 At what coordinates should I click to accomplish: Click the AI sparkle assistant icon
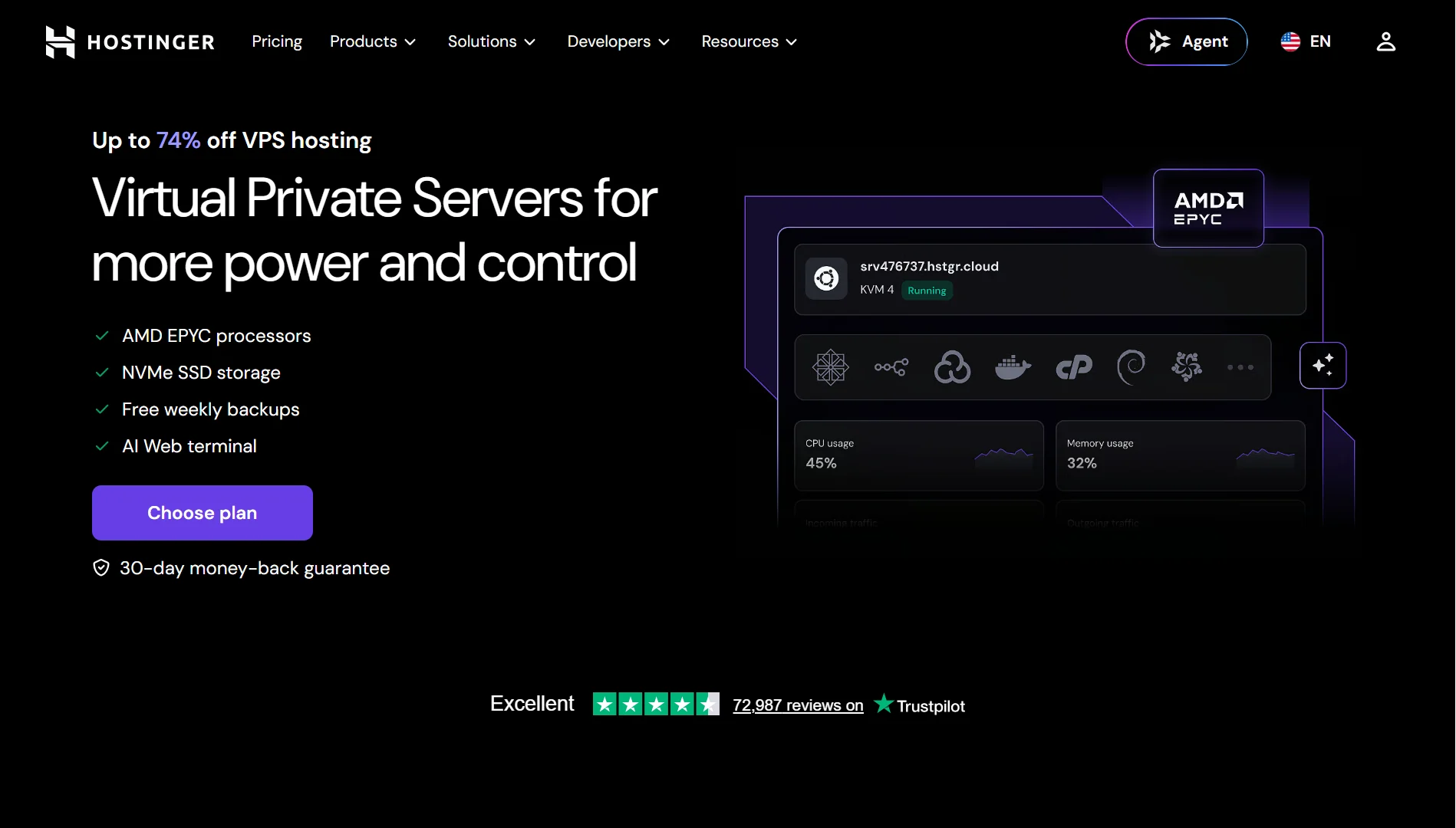(x=1323, y=366)
